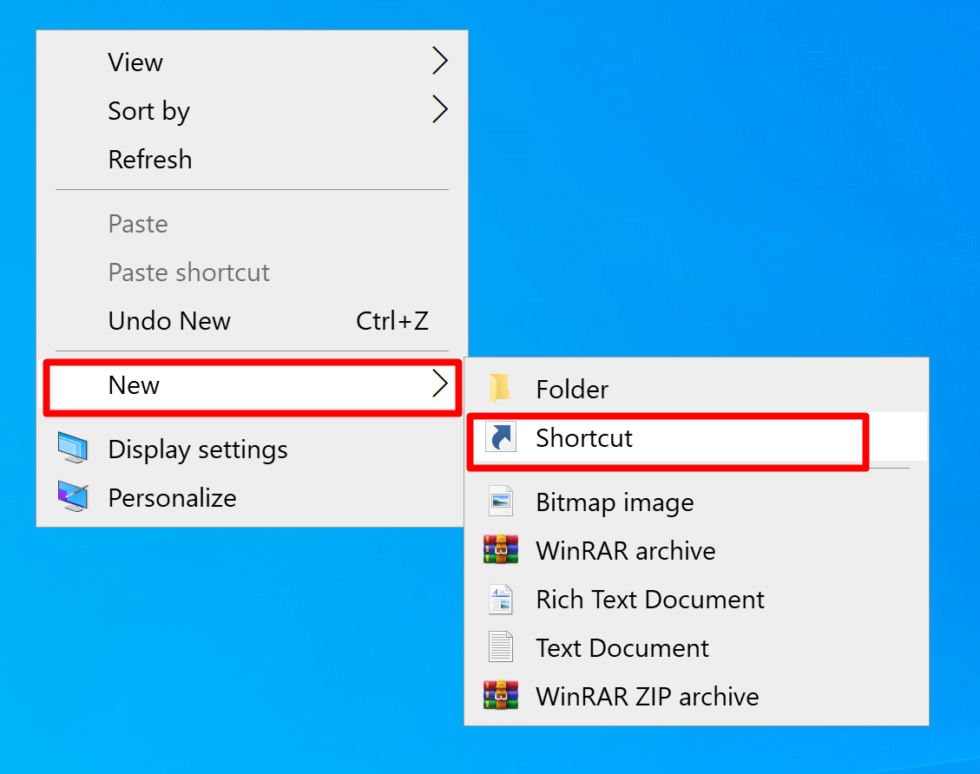Click the Bitmap image file icon
Image resolution: width=980 pixels, height=774 pixels.
501,502
